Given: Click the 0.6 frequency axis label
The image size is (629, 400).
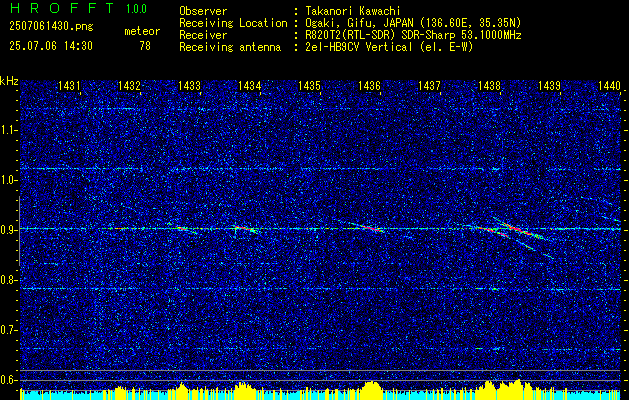Looking at the screenshot, I should (x=8, y=380).
